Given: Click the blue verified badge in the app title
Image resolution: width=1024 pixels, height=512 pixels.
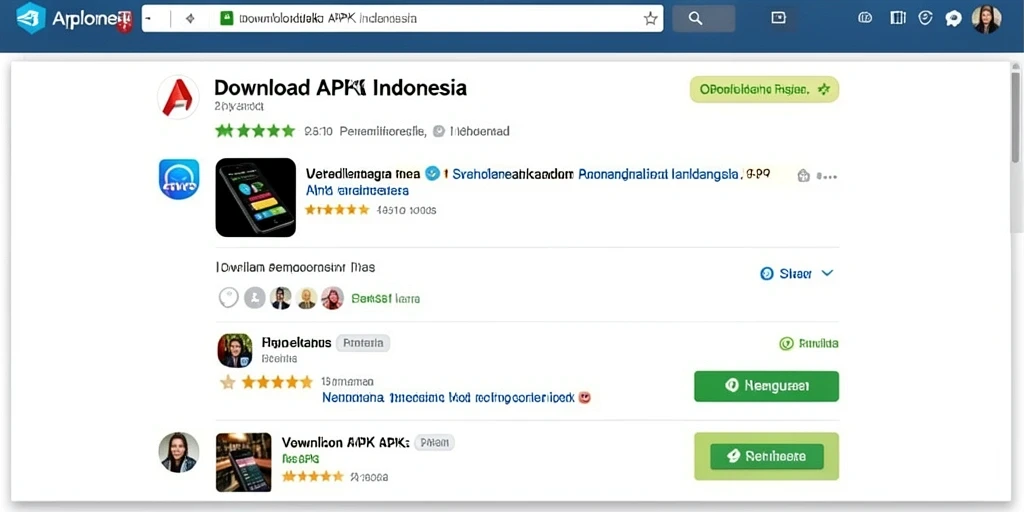Looking at the screenshot, I should pos(432,174).
